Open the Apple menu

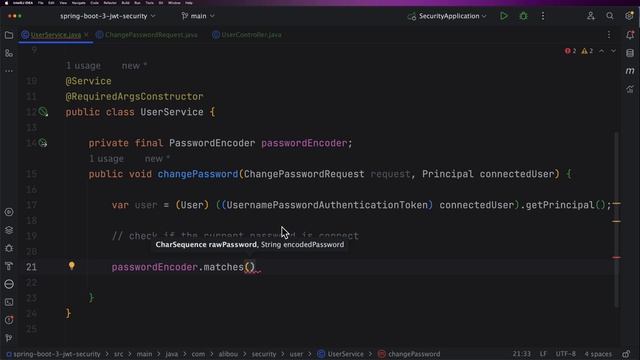pyautogui.click(x=6, y=3)
